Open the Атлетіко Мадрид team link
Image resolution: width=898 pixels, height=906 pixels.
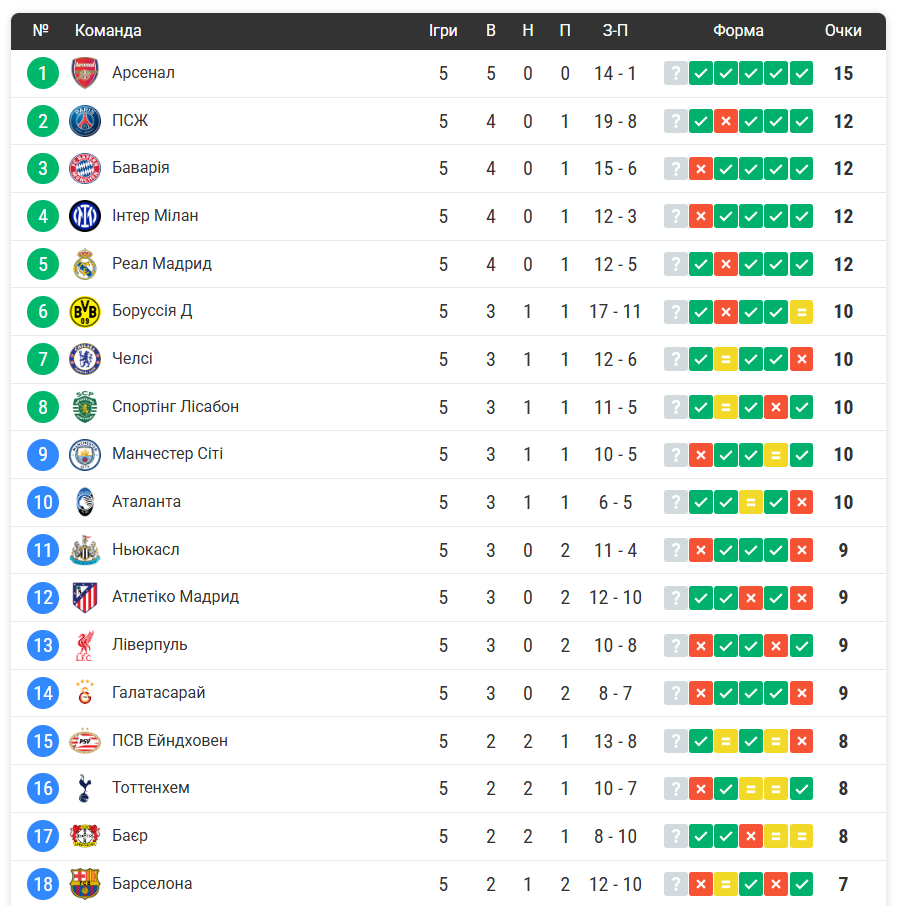pyautogui.click(x=175, y=597)
